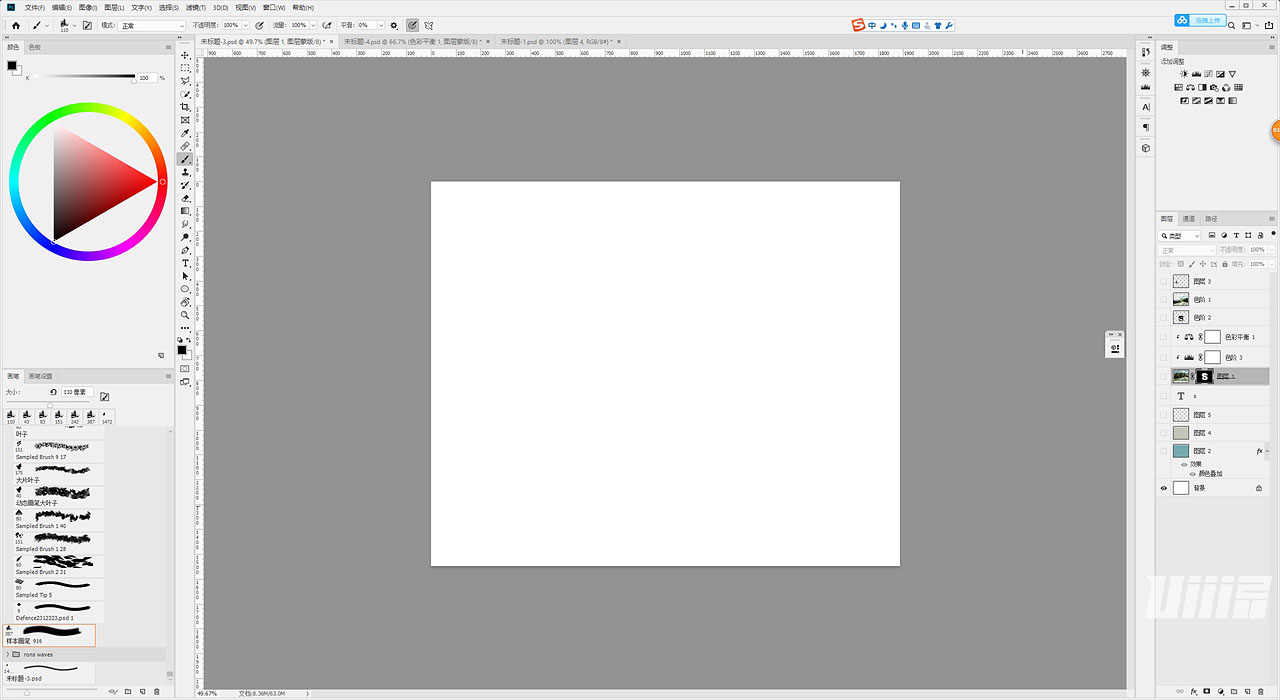Show the 色彩平衡 1 layer visibility box
The width and height of the screenshot is (1280, 700).
[x=1163, y=337]
